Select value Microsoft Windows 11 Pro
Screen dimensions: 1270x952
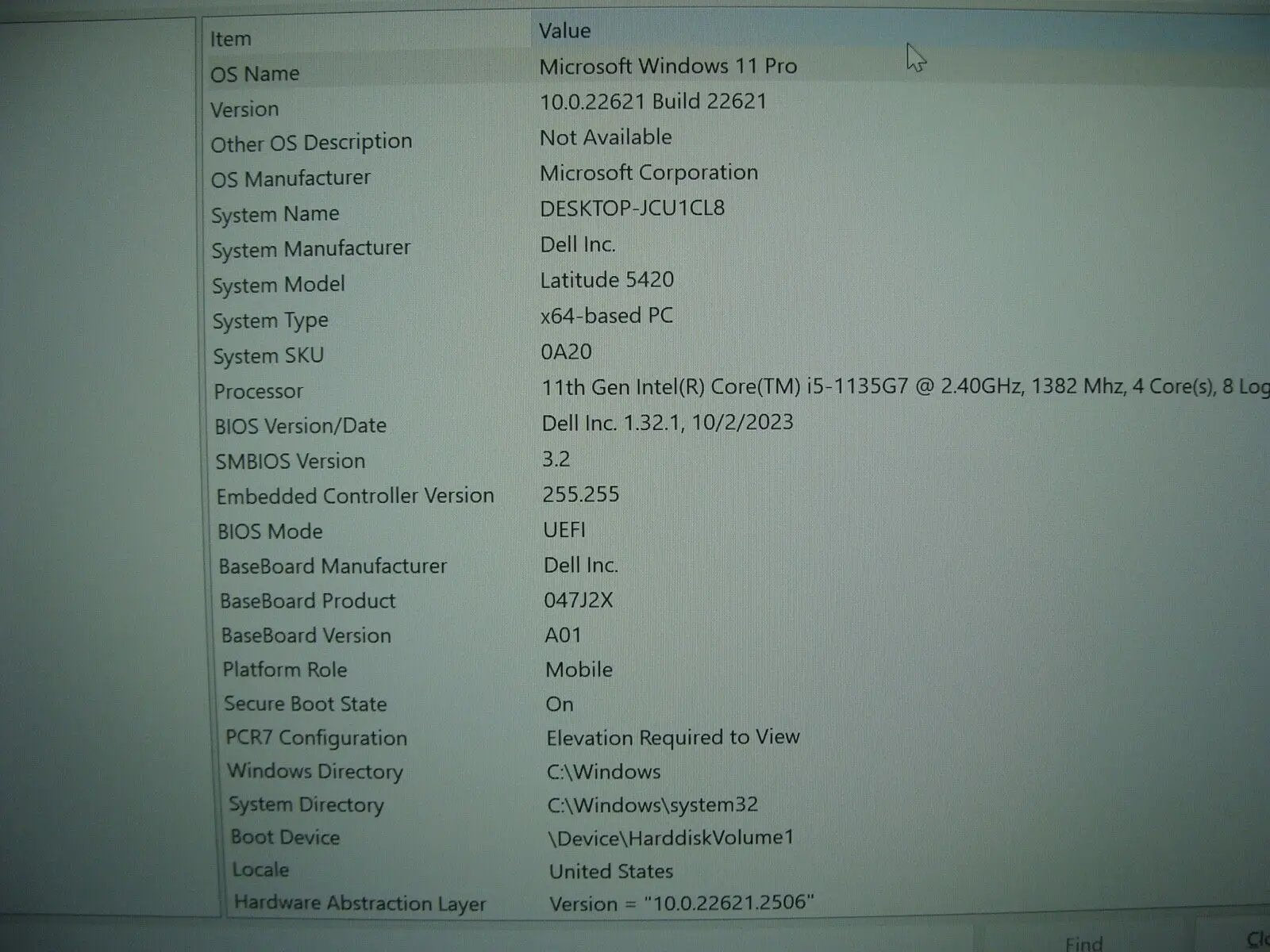[668, 66]
